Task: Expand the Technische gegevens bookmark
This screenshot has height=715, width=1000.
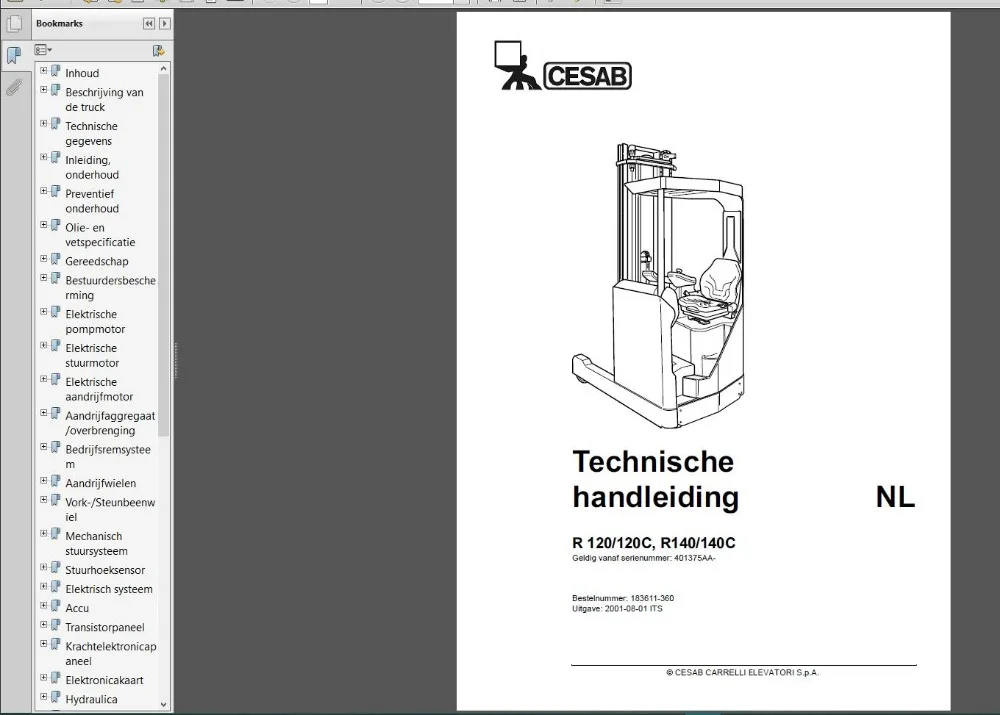Action: click(43, 124)
